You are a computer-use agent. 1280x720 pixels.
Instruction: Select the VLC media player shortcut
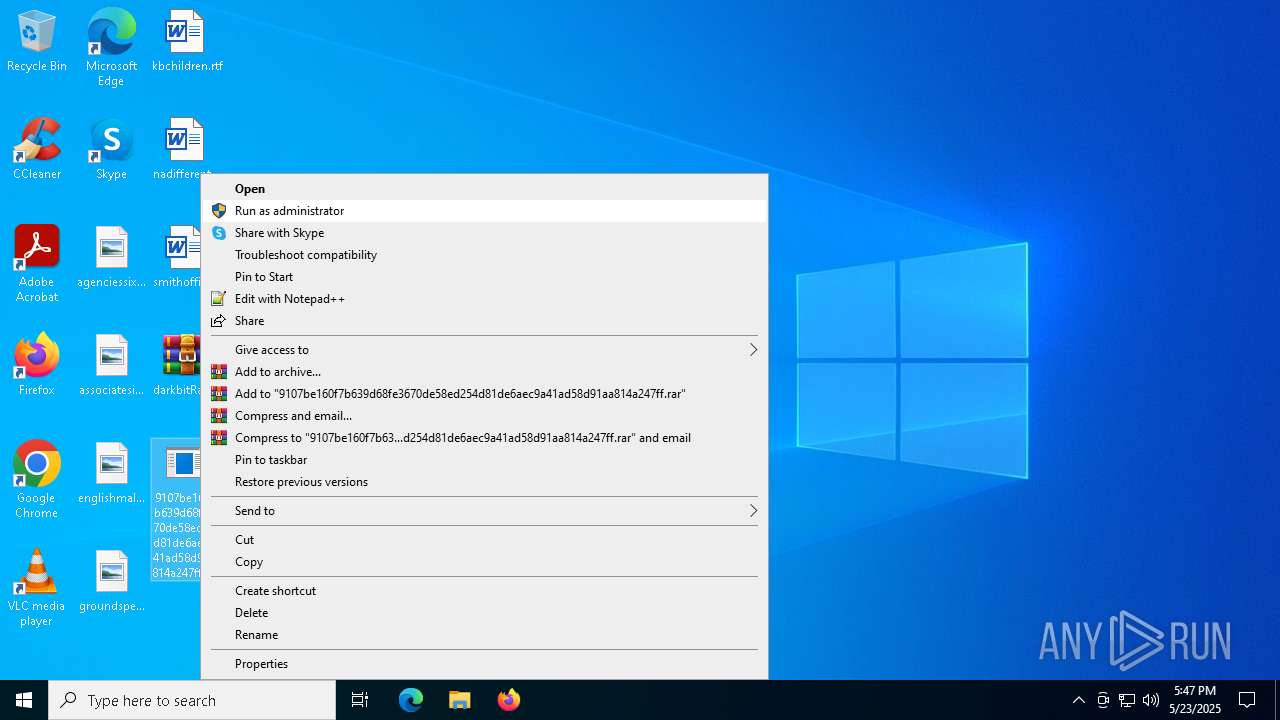click(x=37, y=588)
